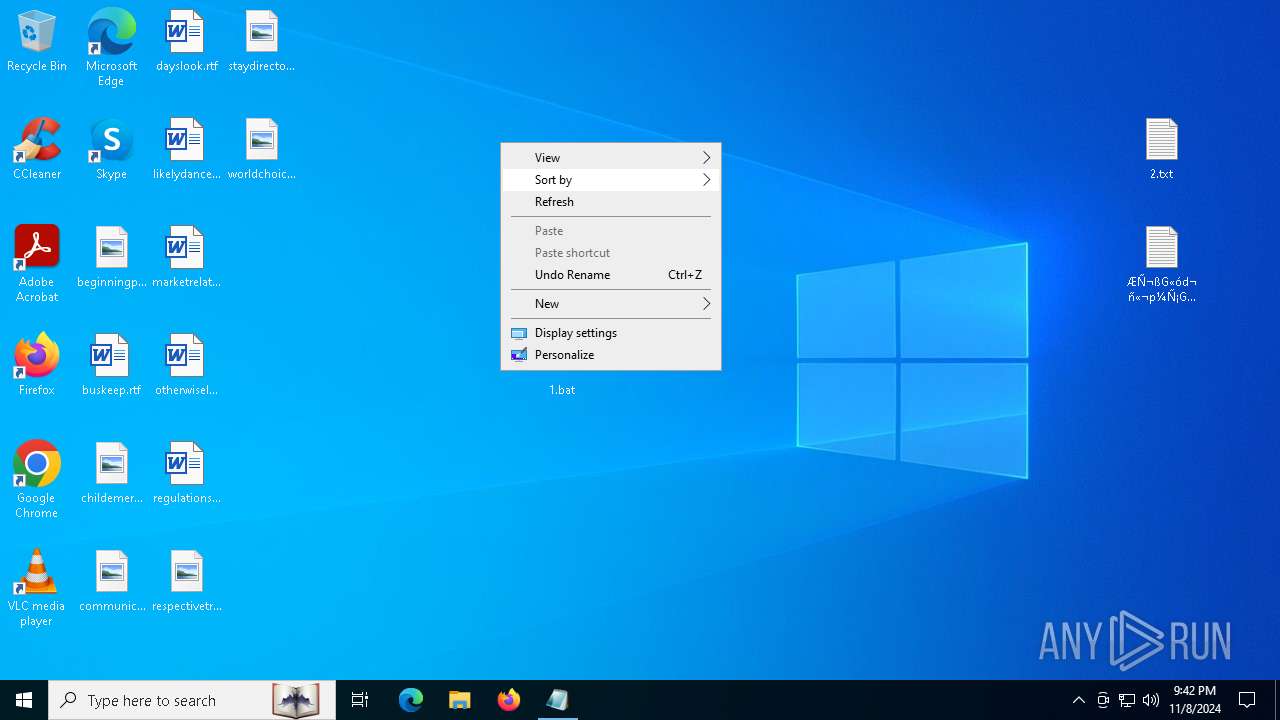Open network status tray icon

[x=1127, y=700]
